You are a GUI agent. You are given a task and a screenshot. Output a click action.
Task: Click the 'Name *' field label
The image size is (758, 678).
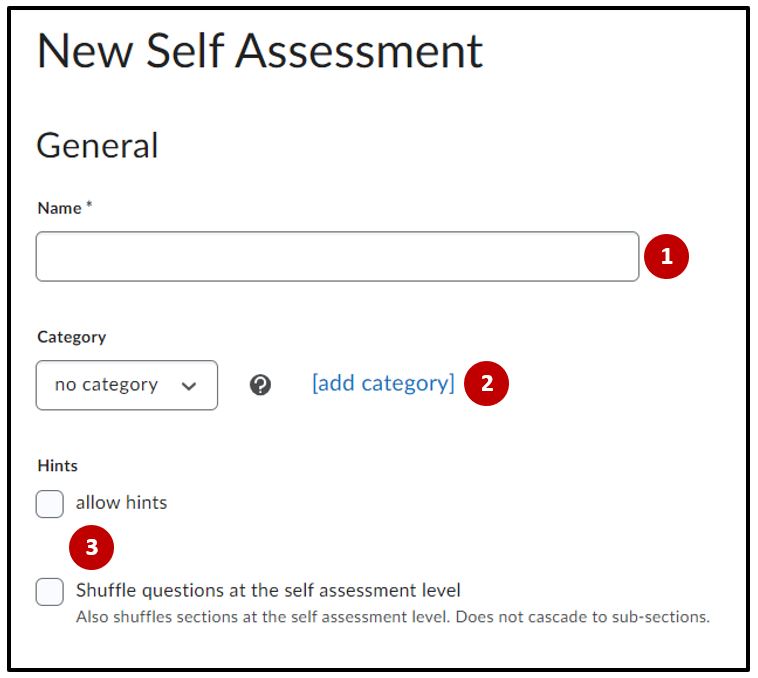(58, 208)
